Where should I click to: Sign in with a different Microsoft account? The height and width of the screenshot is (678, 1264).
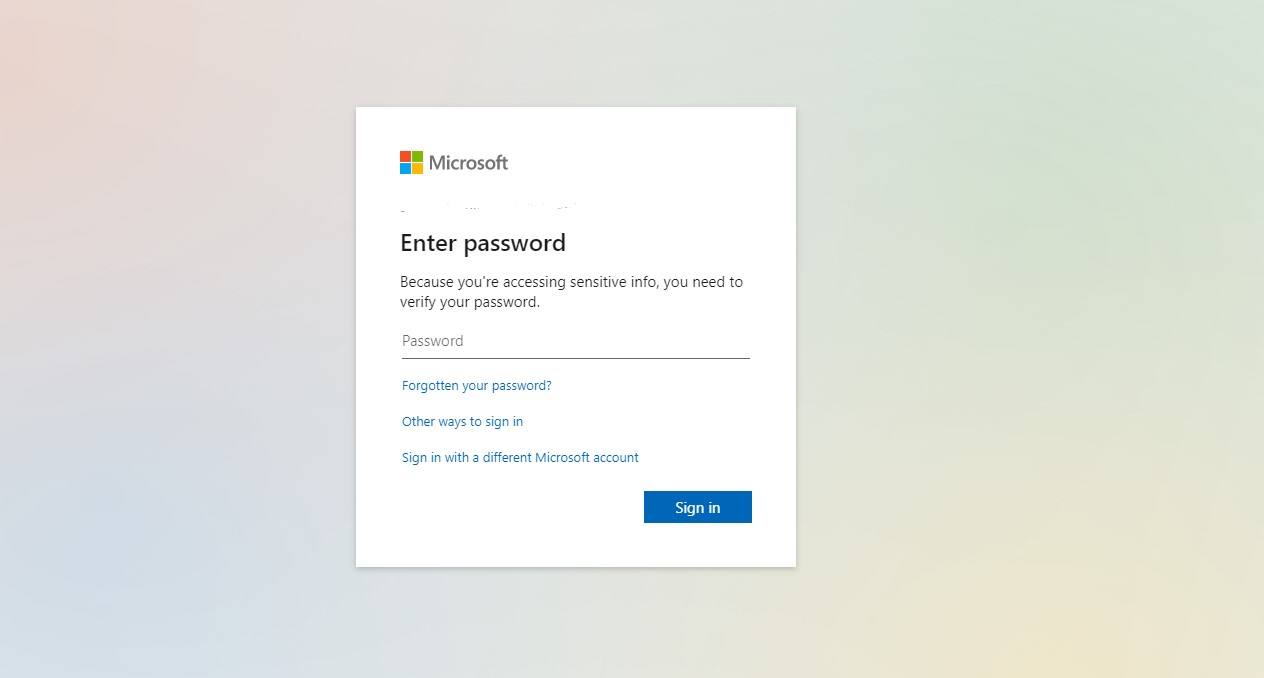point(520,457)
